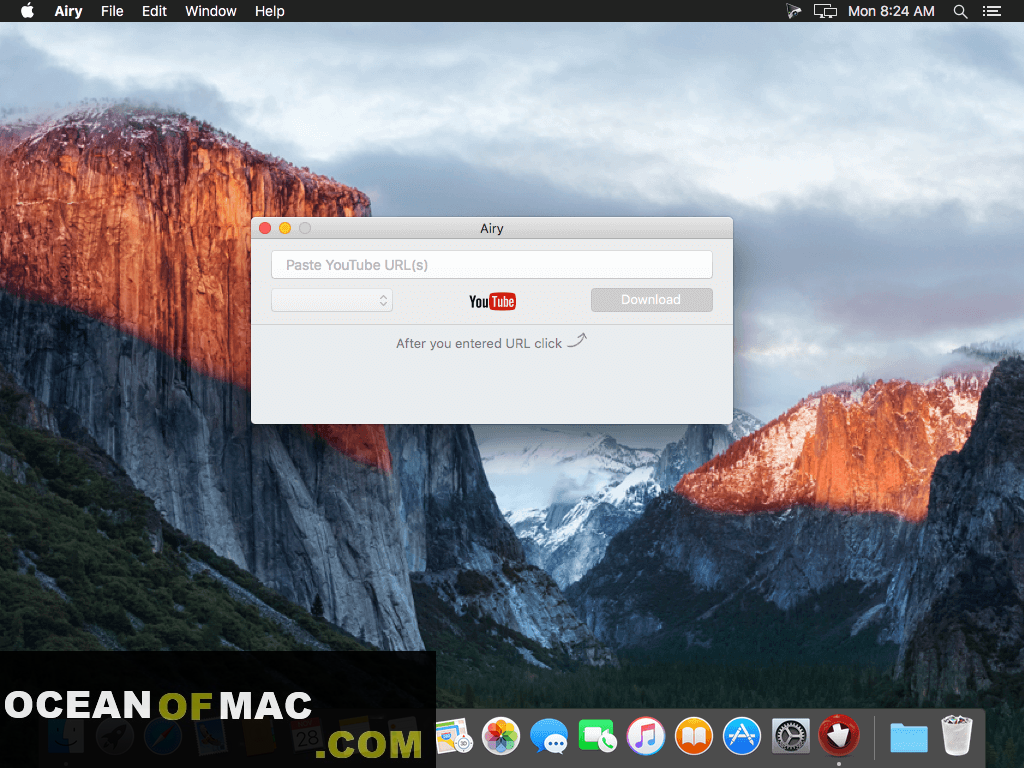The width and height of the screenshot is (1024, 768).
Task: Open the Apple menu
Action: pos(27,10)
